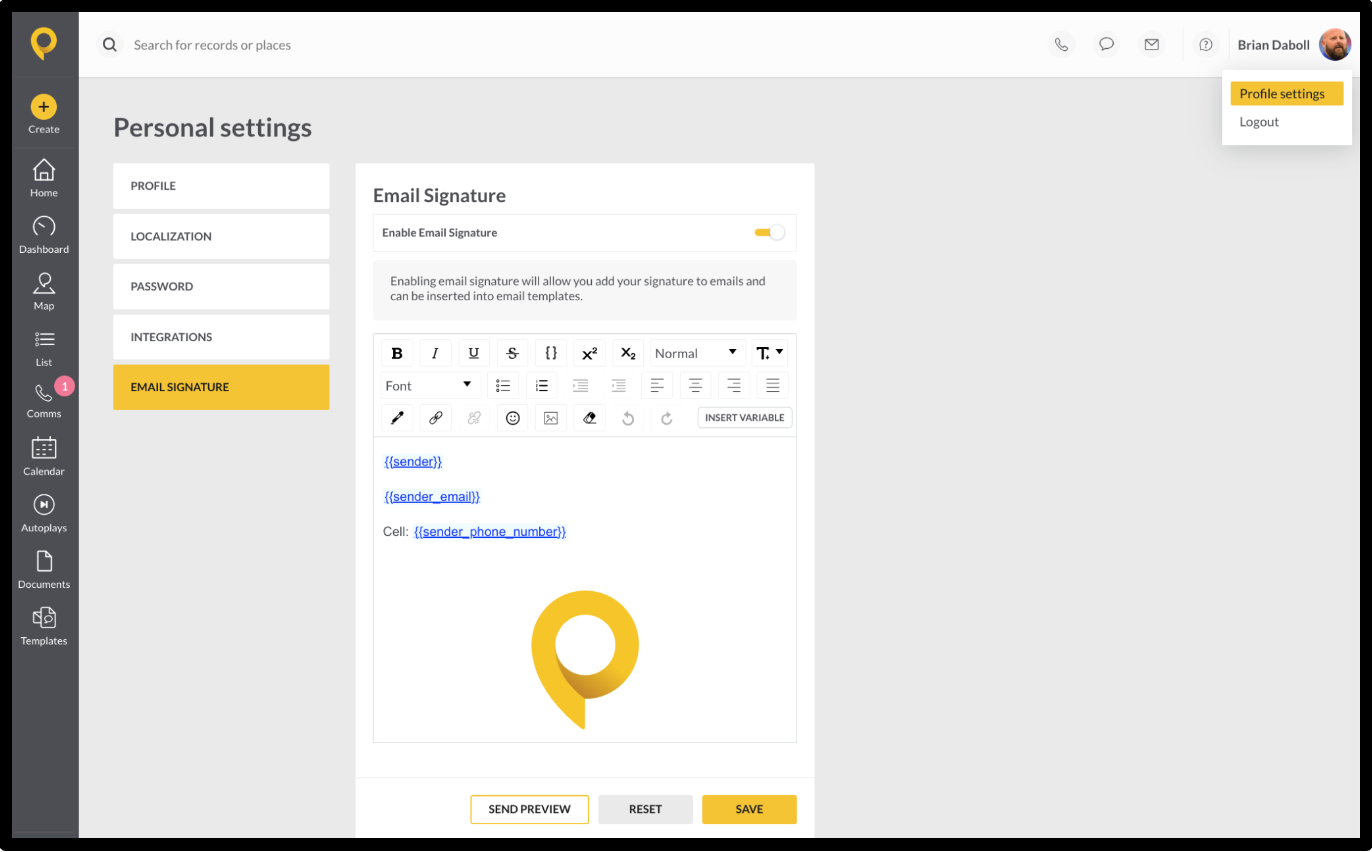Align text left

pos(657,385)
